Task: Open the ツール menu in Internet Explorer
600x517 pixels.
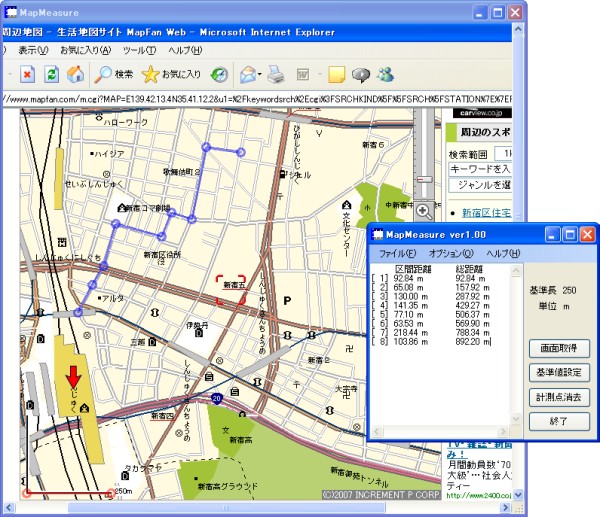Action: point(139,50)
